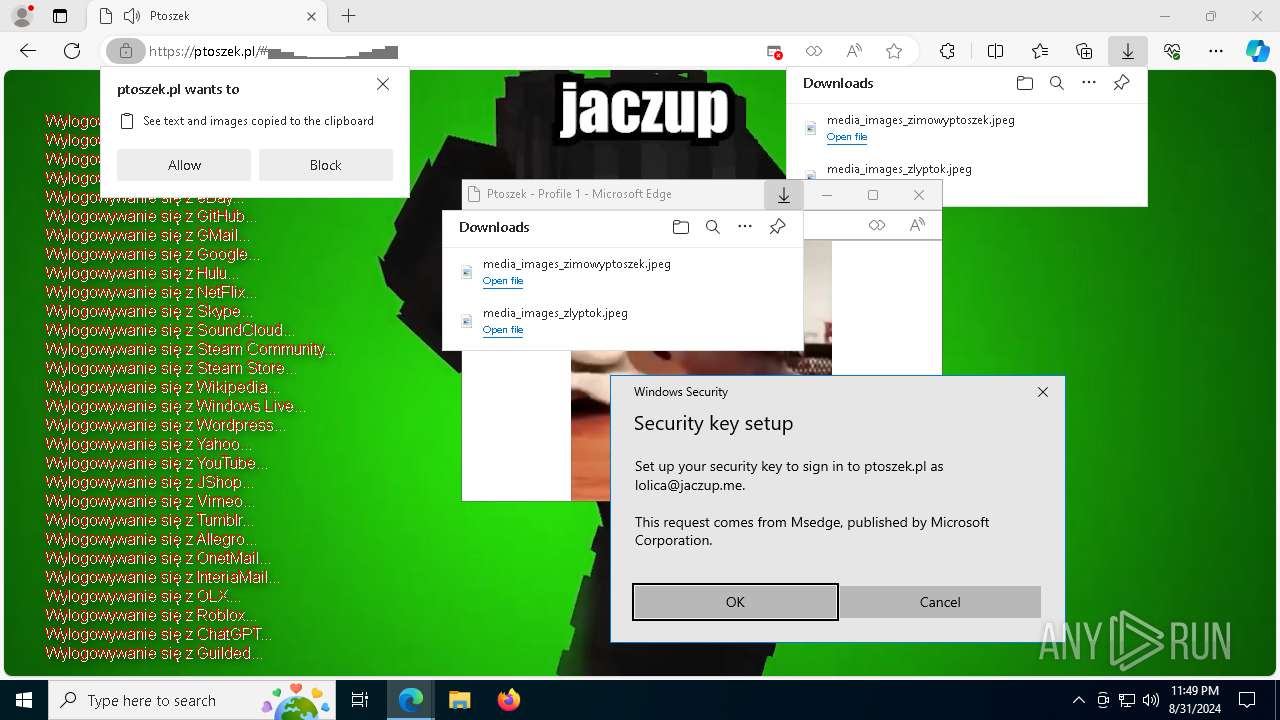Open Microsoft Edge from taskbar
Viewport: 1280px width, 720px height.
[411, 700]
